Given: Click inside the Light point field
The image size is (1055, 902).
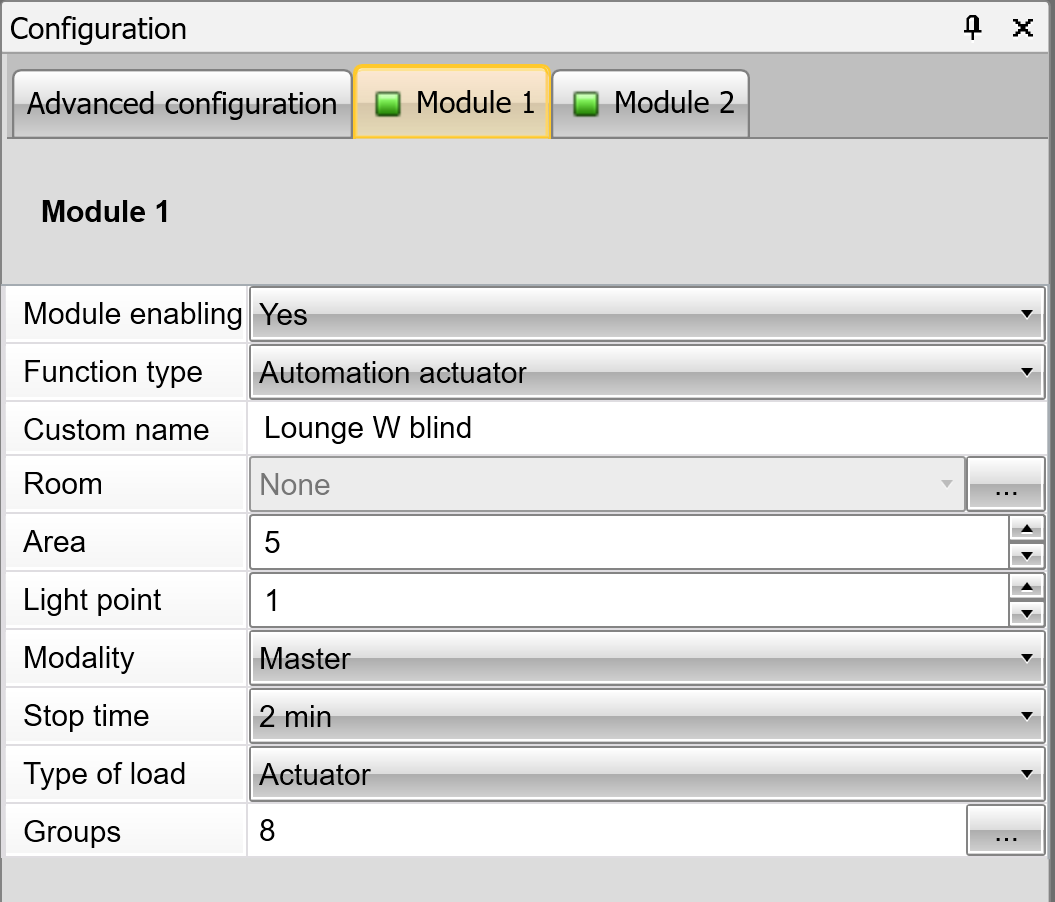Looking at the screenshot, I should click(x=628, y=601).
